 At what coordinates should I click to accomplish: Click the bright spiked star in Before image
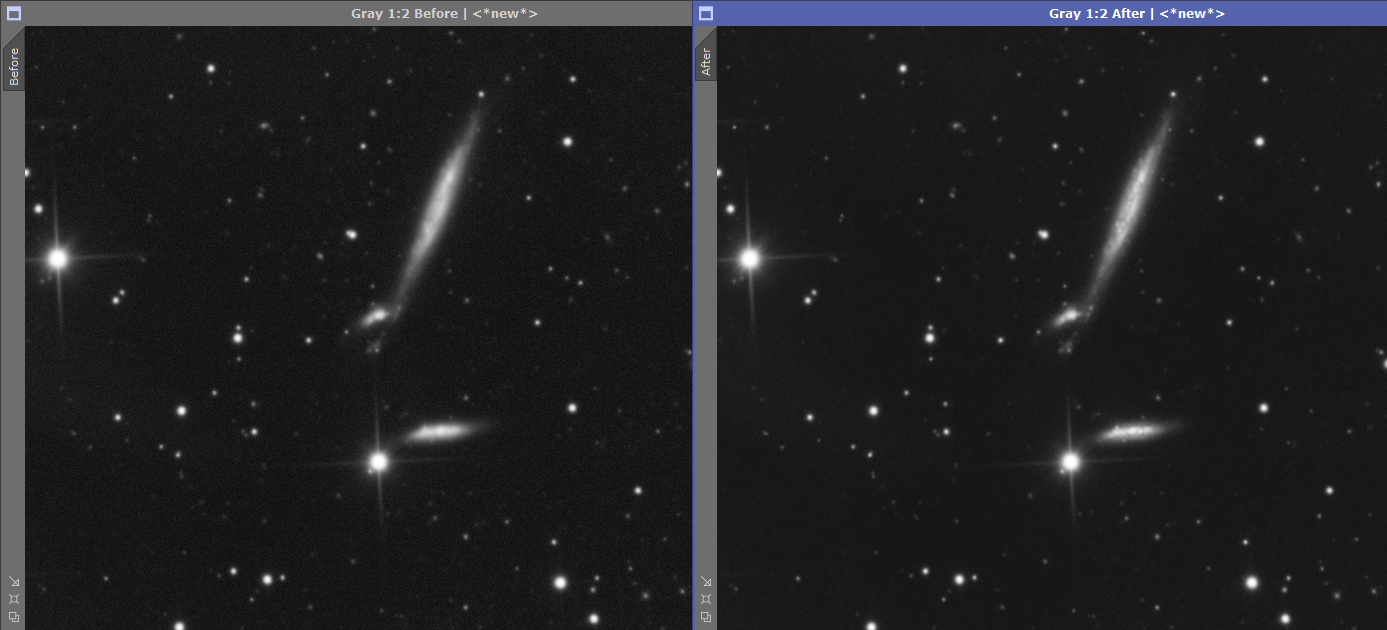pyautogui.click(x=58, y=257)
